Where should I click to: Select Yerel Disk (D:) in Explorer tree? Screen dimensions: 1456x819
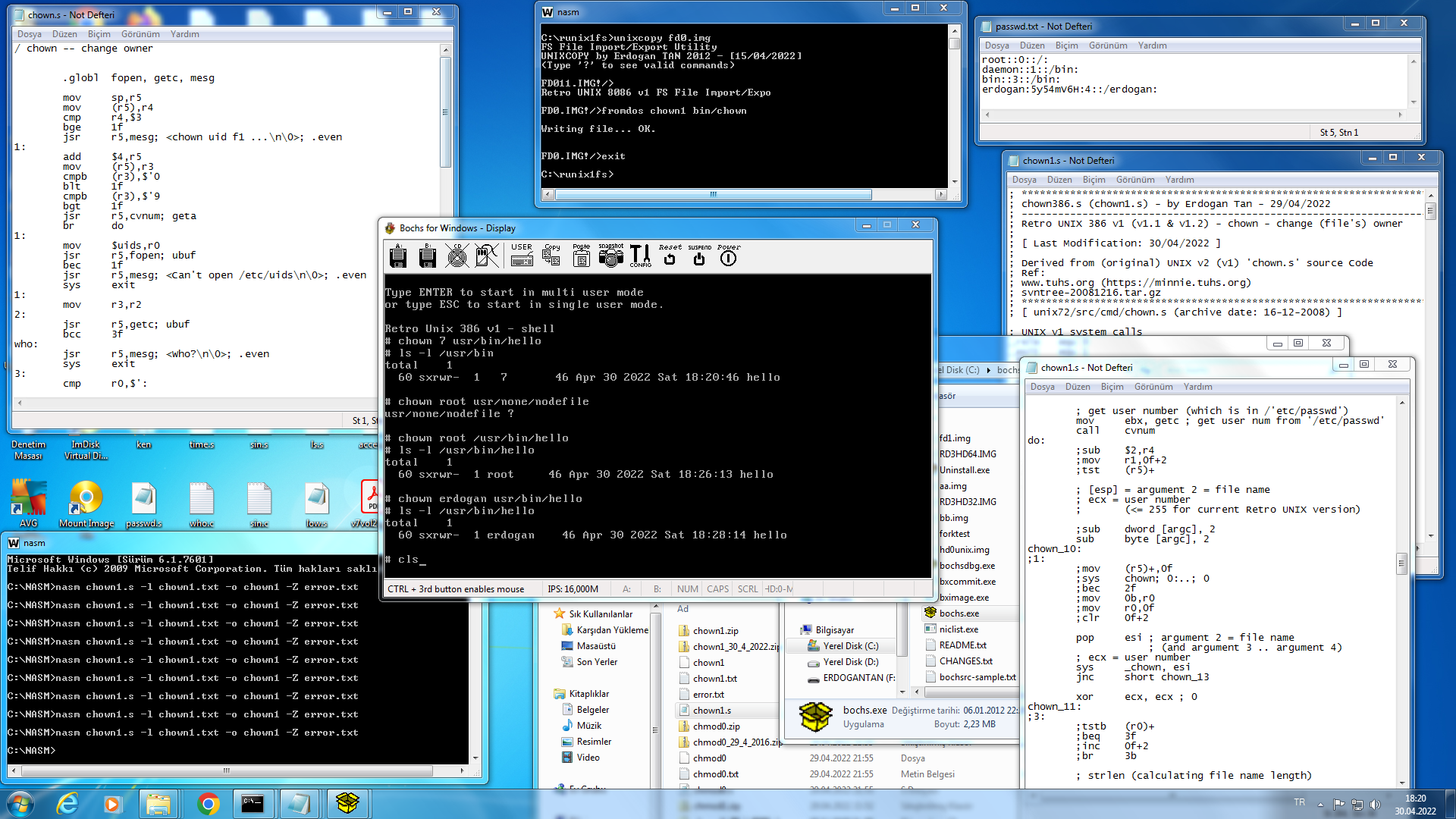(843, 662)
